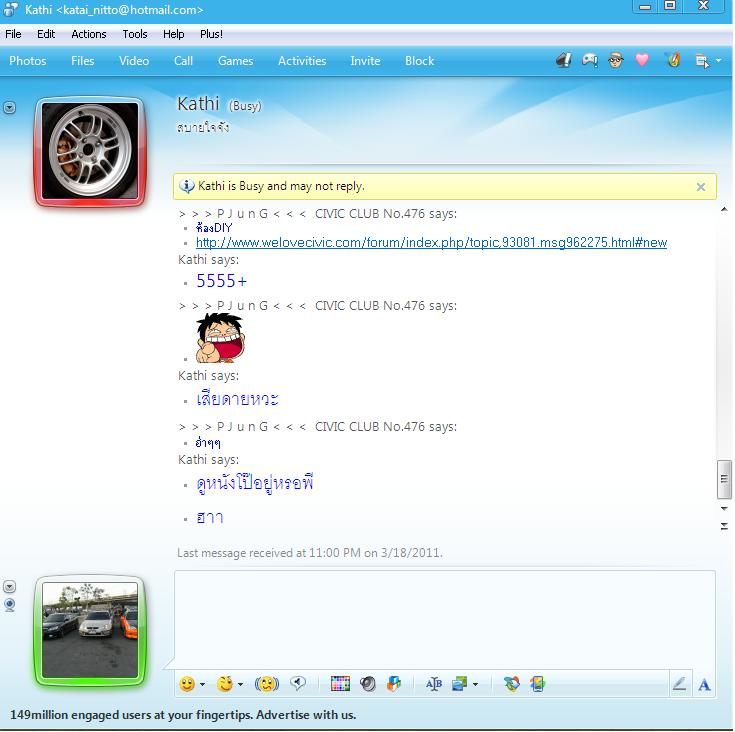This screenshot has height=732, width=735.
Task: Click inside the message input box
Action: (x=444, y=620)
